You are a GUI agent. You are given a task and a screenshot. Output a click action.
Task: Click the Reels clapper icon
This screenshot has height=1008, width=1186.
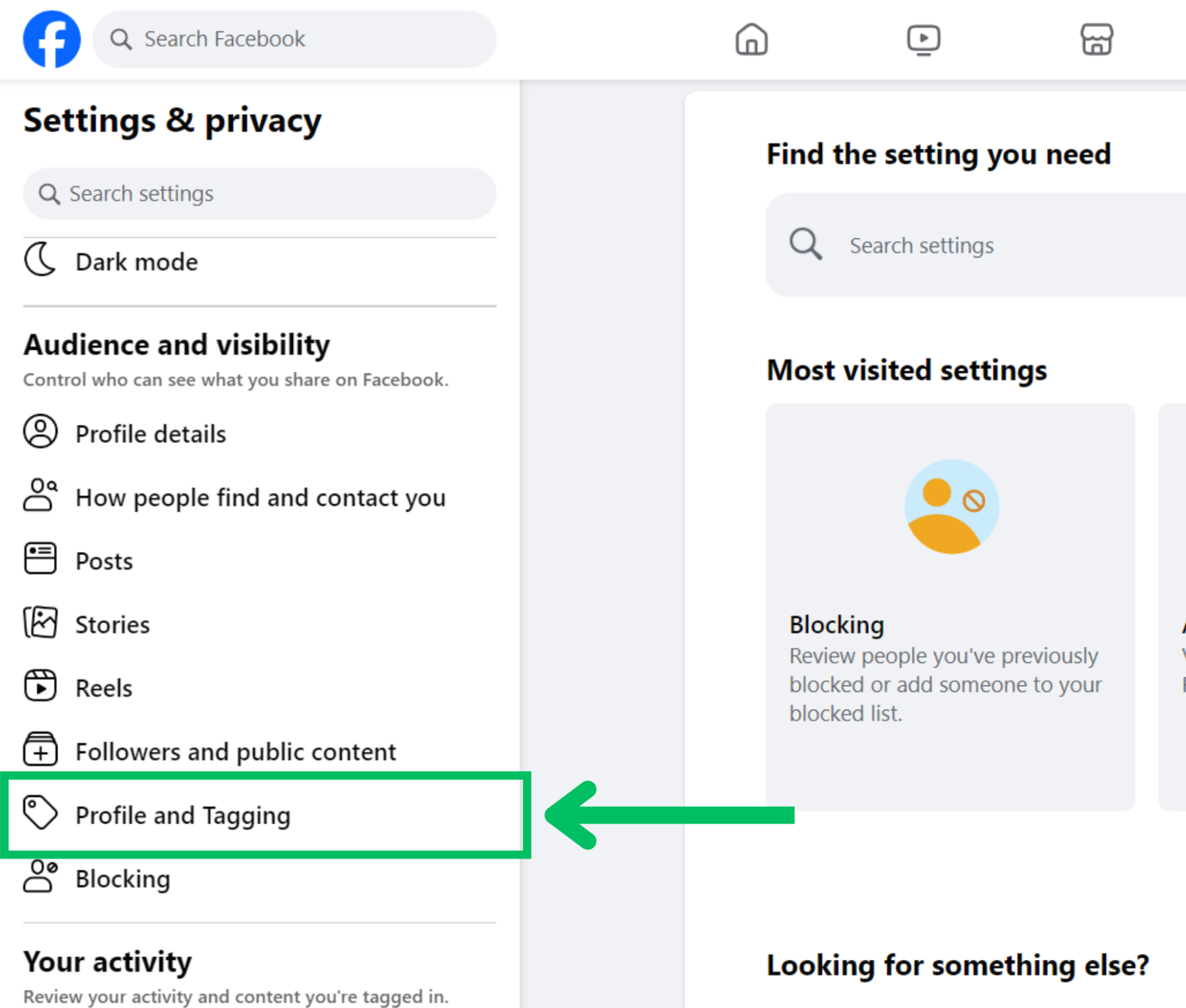[x=40, y=686]
